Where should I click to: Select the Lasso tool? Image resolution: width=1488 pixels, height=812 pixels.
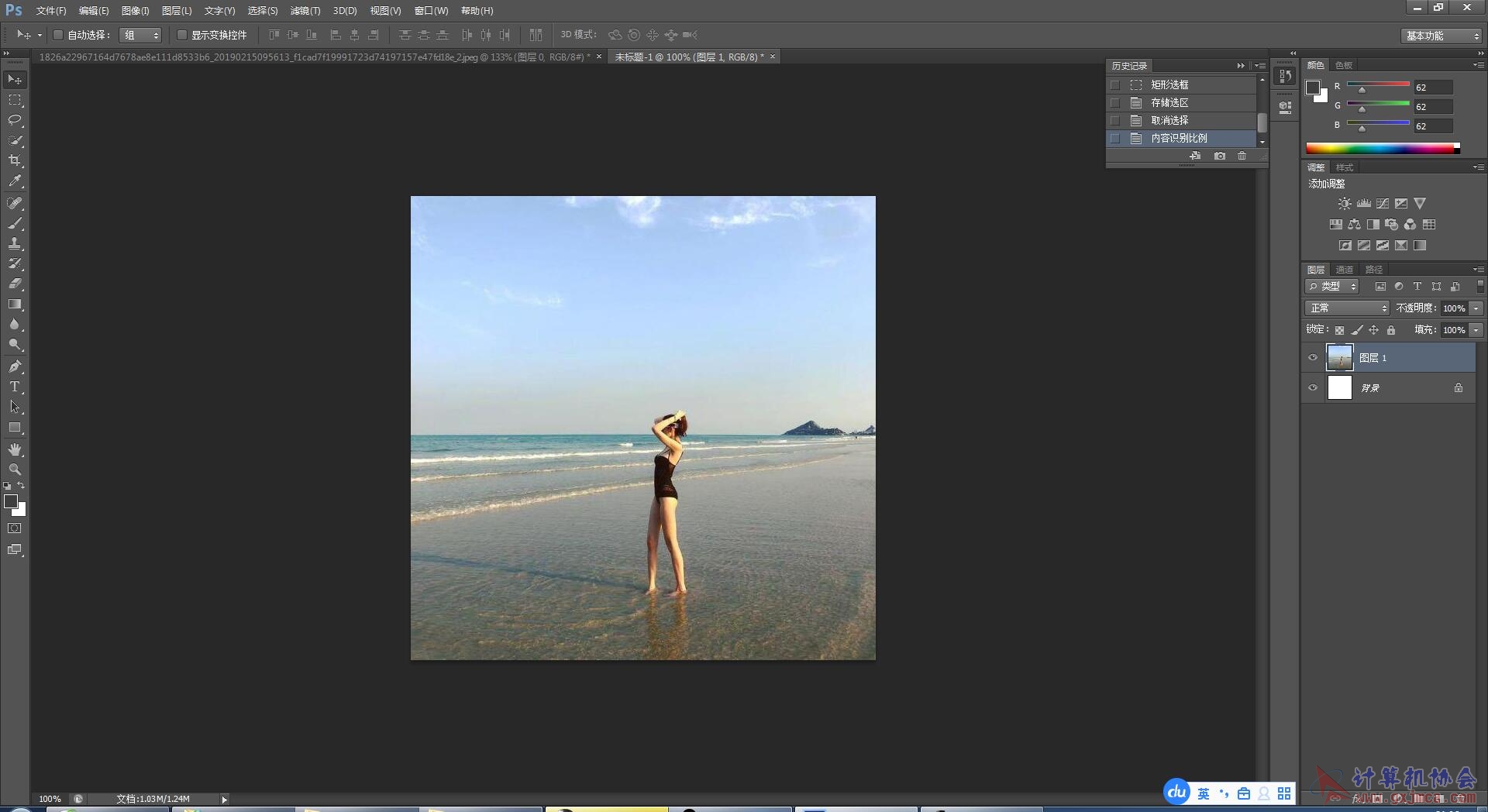point(15,120)
